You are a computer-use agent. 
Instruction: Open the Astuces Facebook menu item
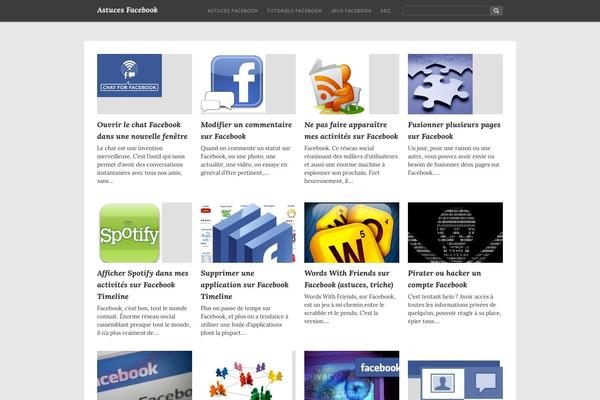click(x=232, y=11)
